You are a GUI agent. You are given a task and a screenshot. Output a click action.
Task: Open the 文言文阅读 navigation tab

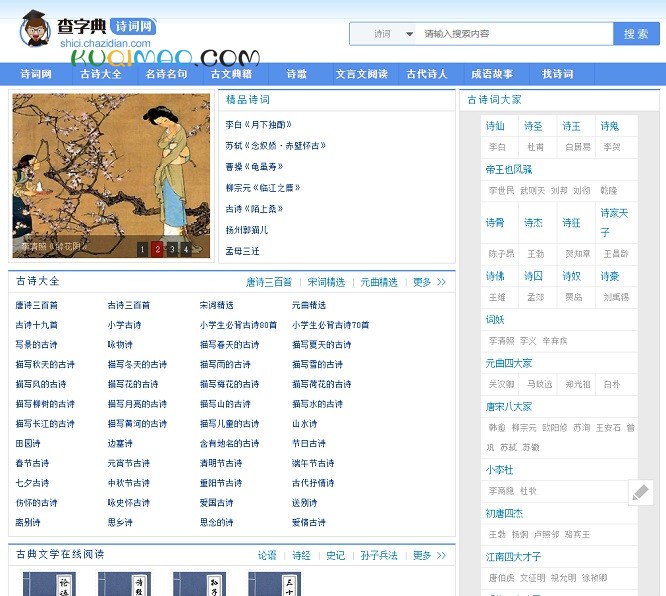pyautogui.click(x=361, y=74)
